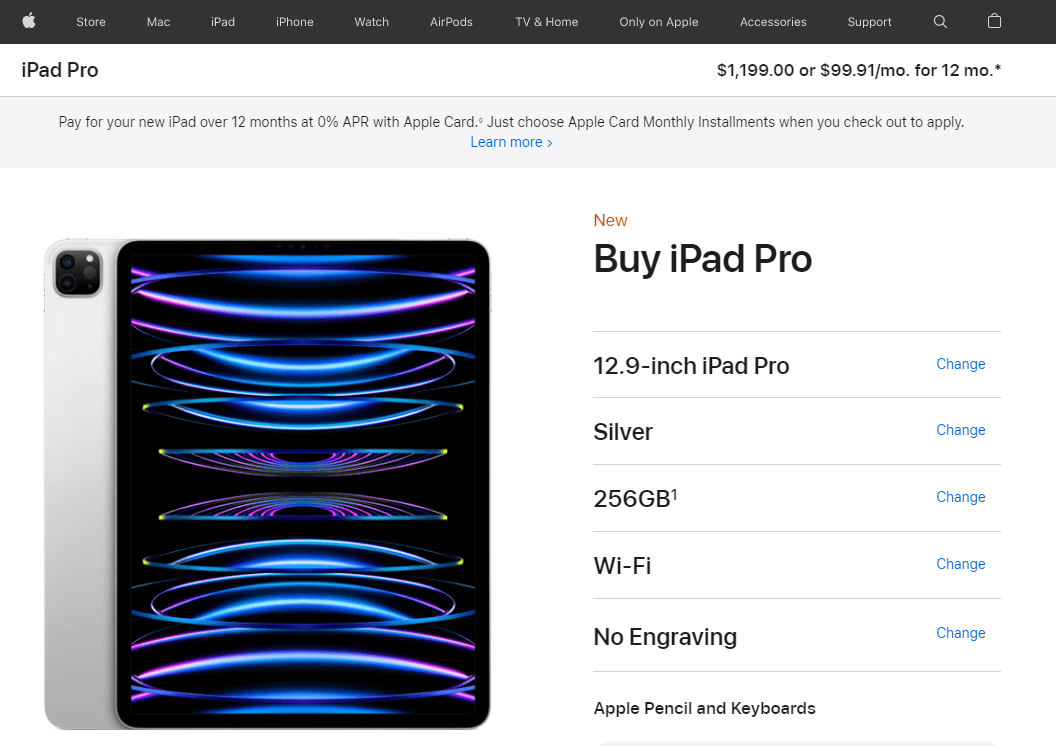Change the Silver color option
This screenshot has height=746, width=1056.
pos(960,430)
